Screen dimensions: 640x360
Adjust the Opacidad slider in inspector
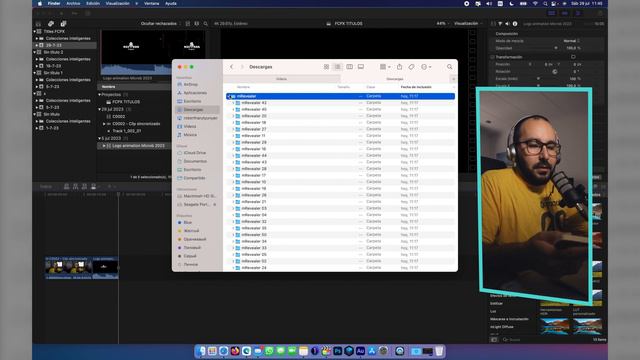tap(556, 48)
